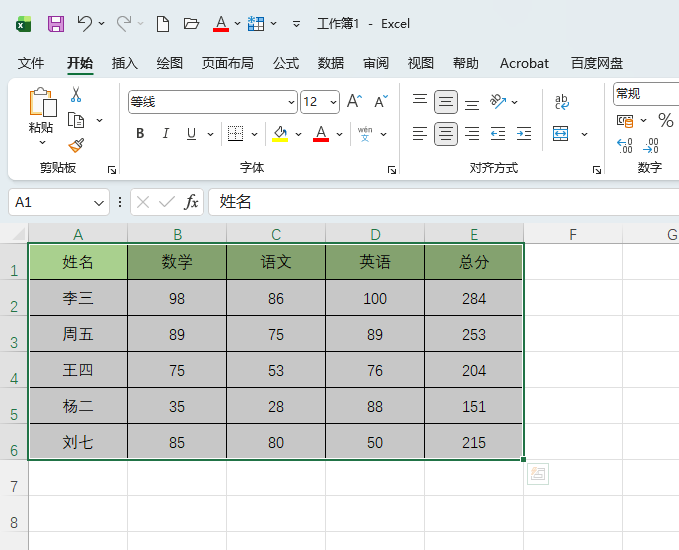Open the font name dropdown 等线

click(291, 103)
